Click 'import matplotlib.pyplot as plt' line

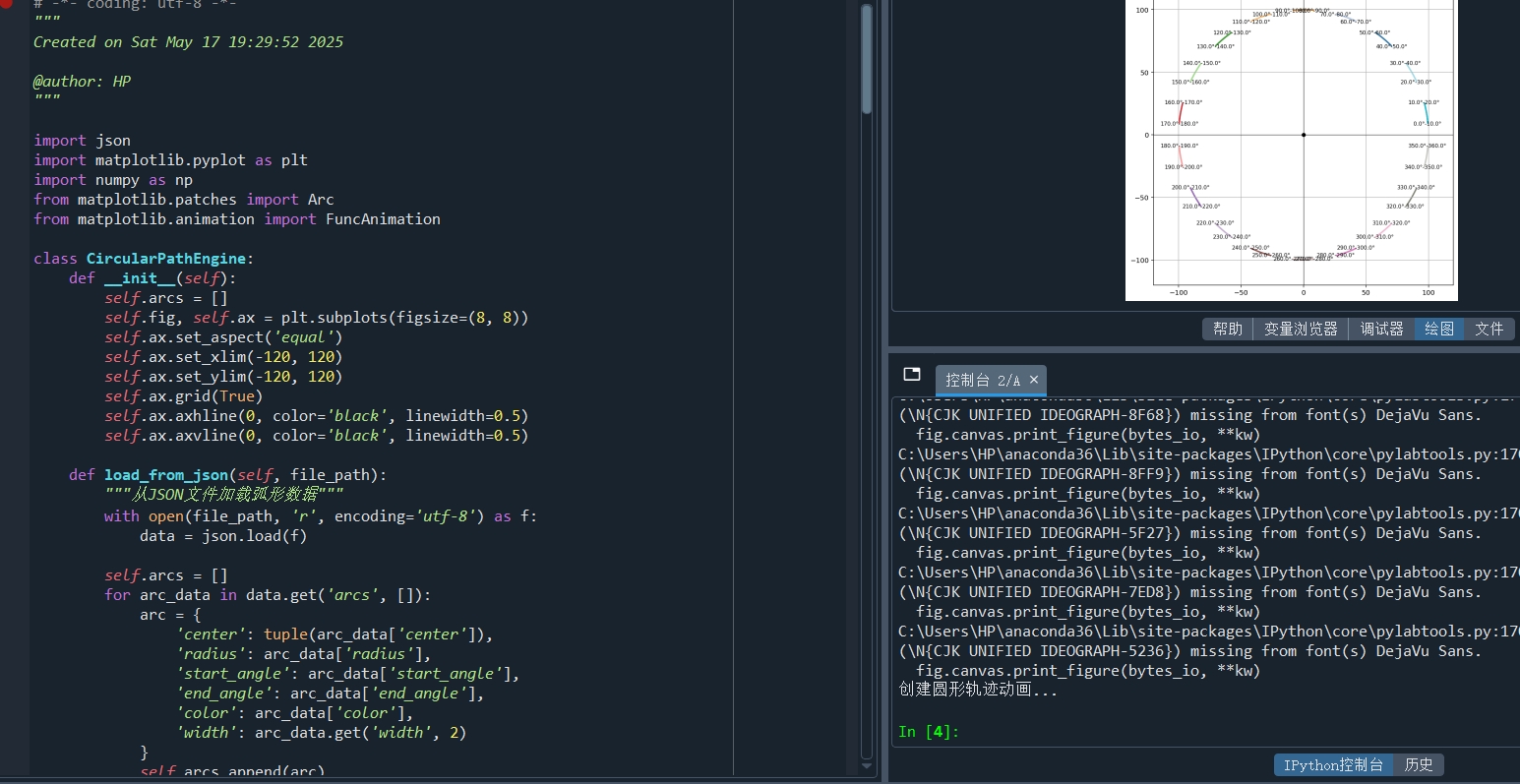tap(170, 160)
